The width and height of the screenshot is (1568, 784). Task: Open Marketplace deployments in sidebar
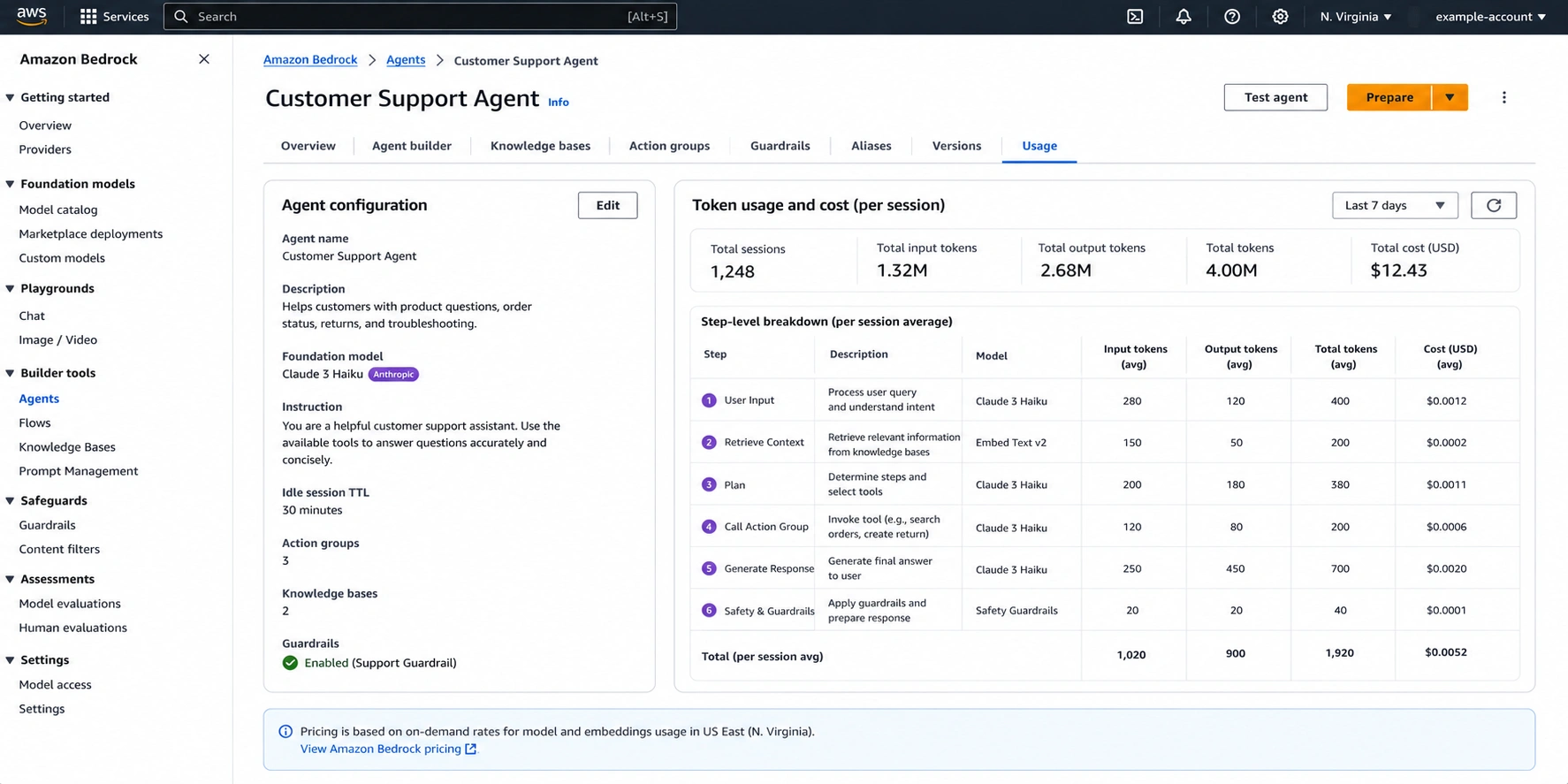(91, 233)
